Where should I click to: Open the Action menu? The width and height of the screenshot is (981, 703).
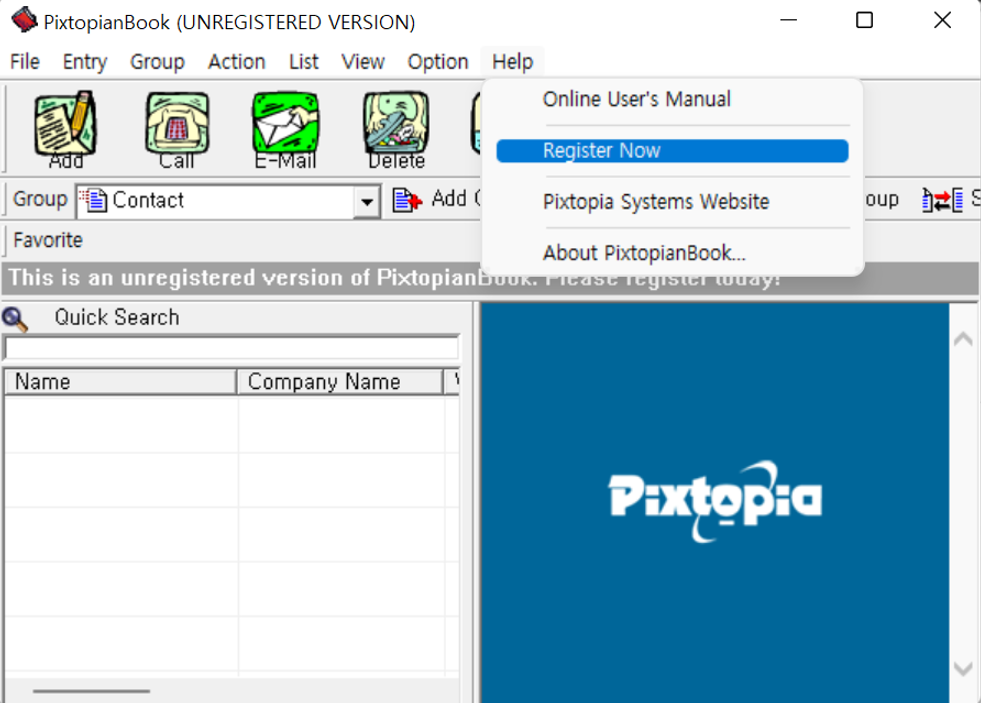(x=236, y=62)
